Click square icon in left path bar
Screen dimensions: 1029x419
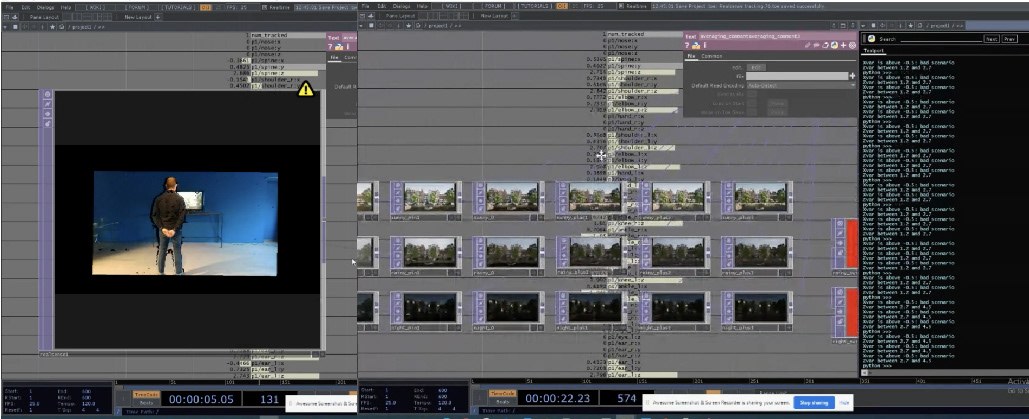click(14, 27)
